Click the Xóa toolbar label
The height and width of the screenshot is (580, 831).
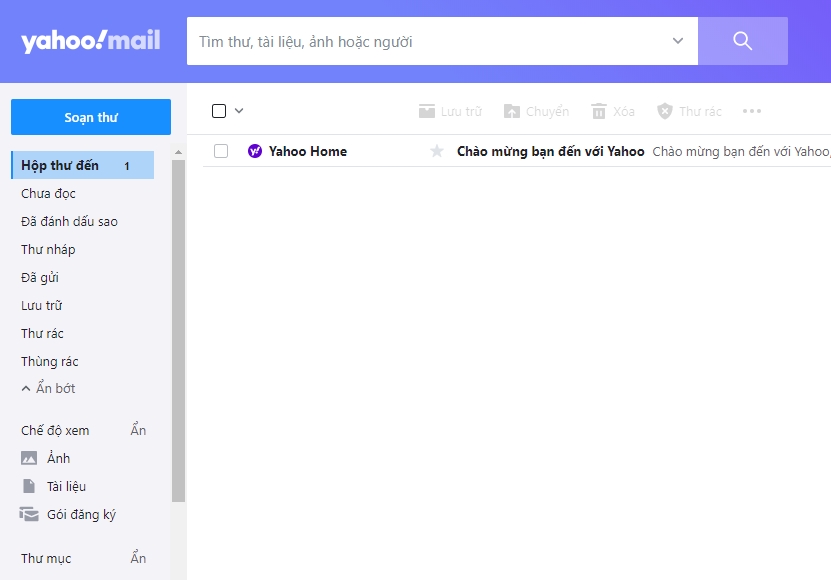pyautogui.click(x=624, y=112)
